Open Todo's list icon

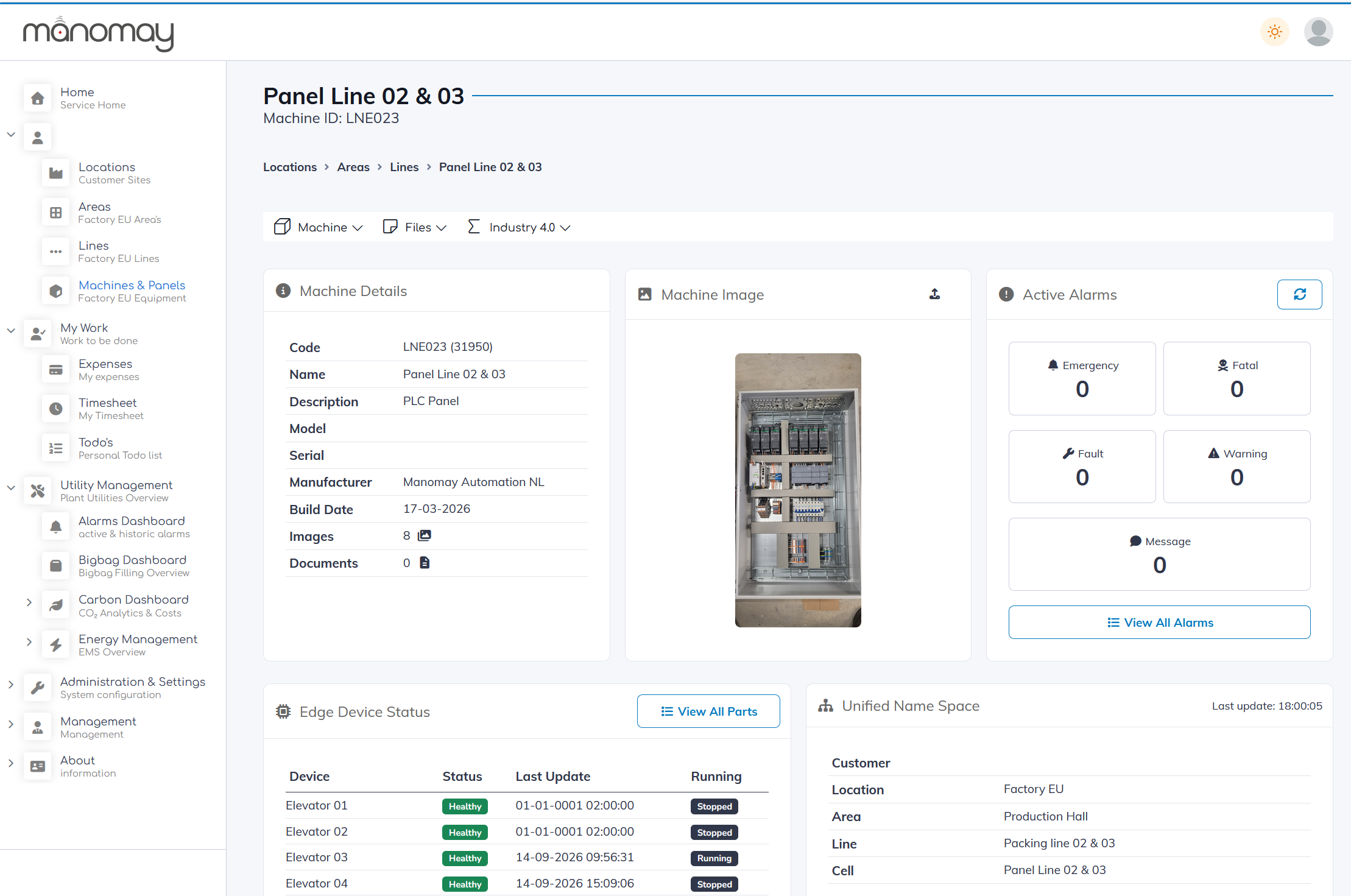coord(56,448)
